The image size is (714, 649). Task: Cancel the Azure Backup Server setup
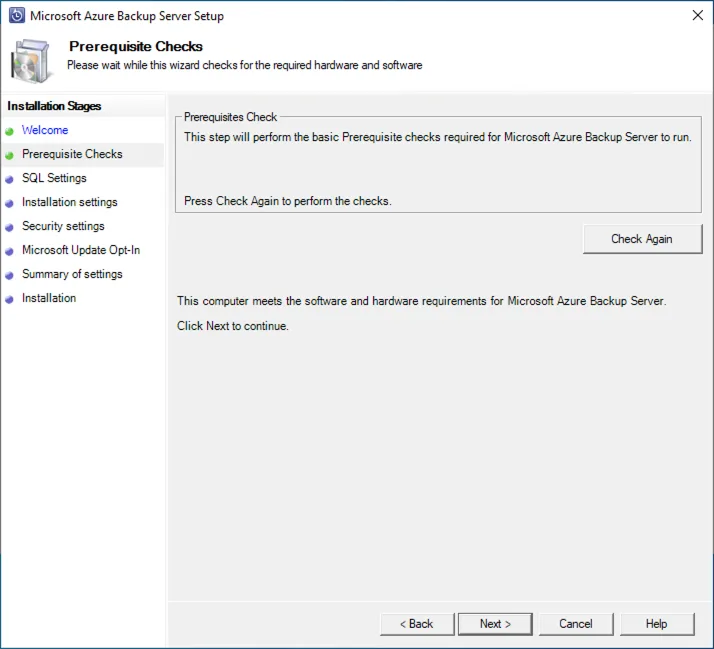[576, 624]
